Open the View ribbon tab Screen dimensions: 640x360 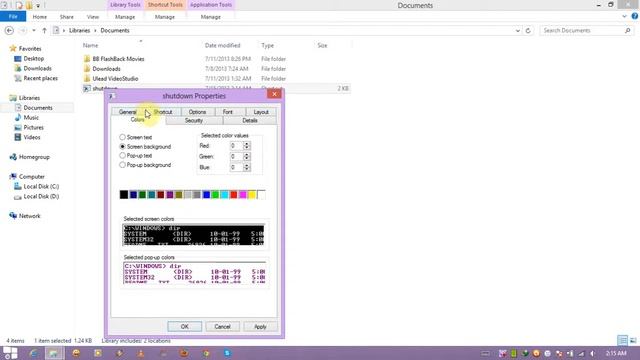tap(93, 17)
